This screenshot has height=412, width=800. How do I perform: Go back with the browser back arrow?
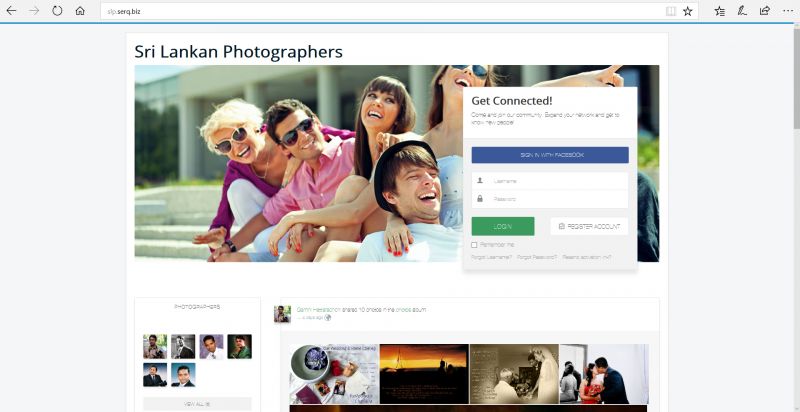click(x=11, y=11)
